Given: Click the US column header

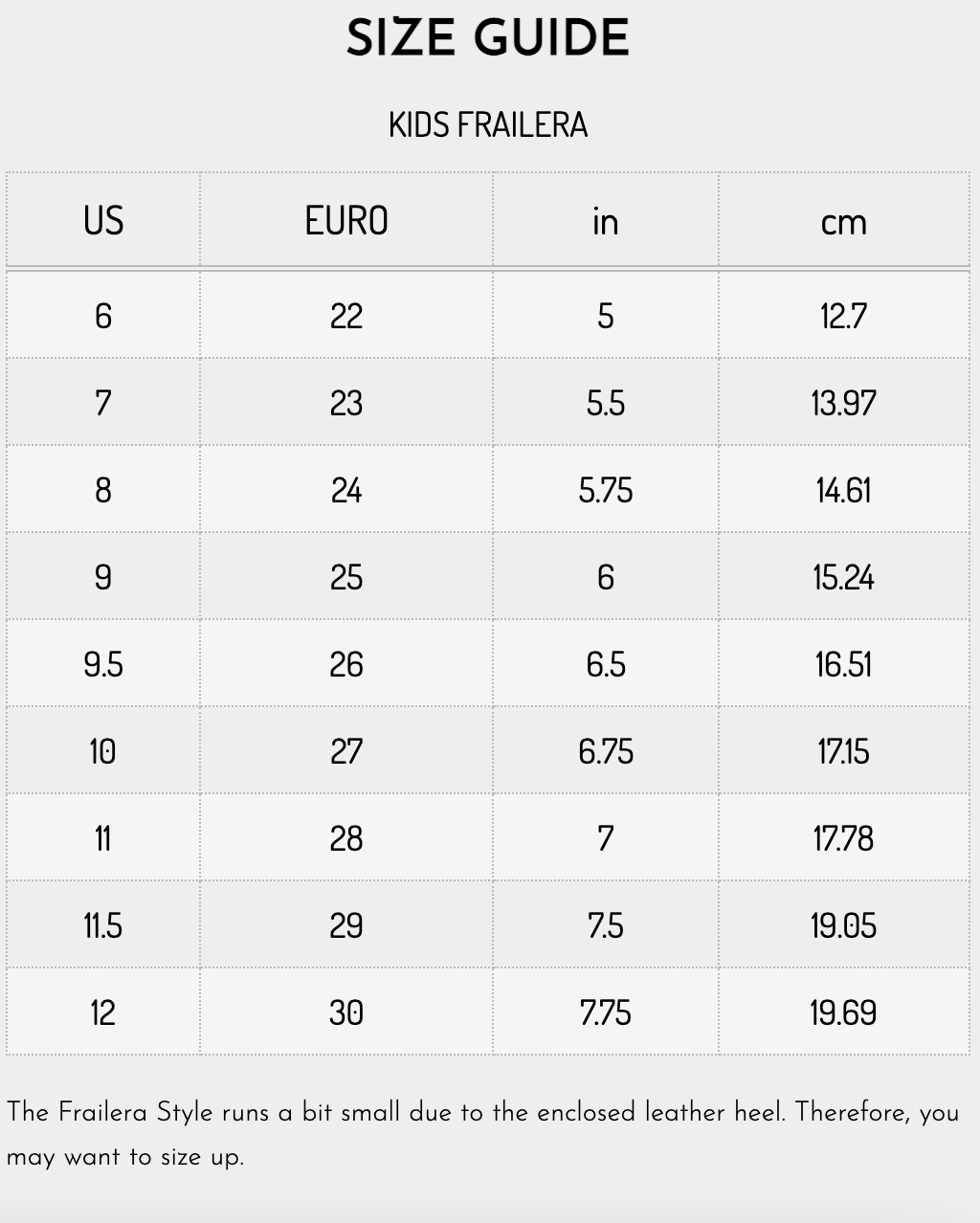Looking at the screenshot, I should [x=103, y=221].
